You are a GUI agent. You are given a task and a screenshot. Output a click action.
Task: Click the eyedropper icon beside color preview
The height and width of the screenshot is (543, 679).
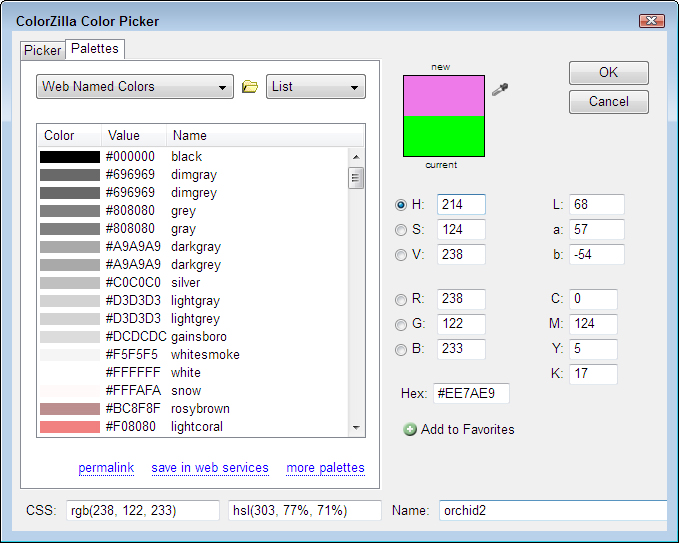coord(501,90)
